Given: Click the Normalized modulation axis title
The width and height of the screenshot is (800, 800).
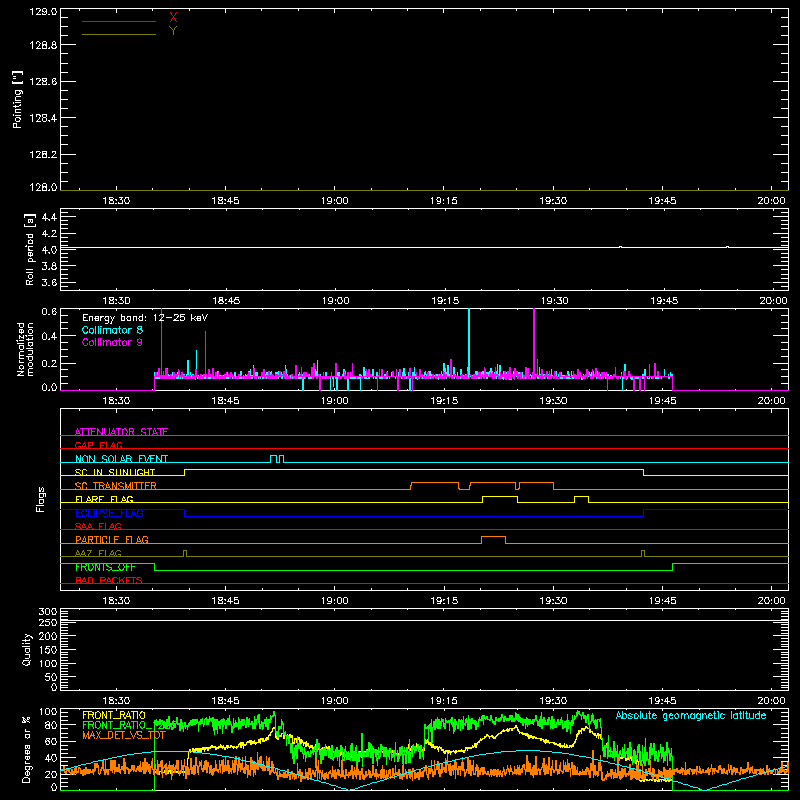Looking at the screenshot, I should [x=25, y=349].
